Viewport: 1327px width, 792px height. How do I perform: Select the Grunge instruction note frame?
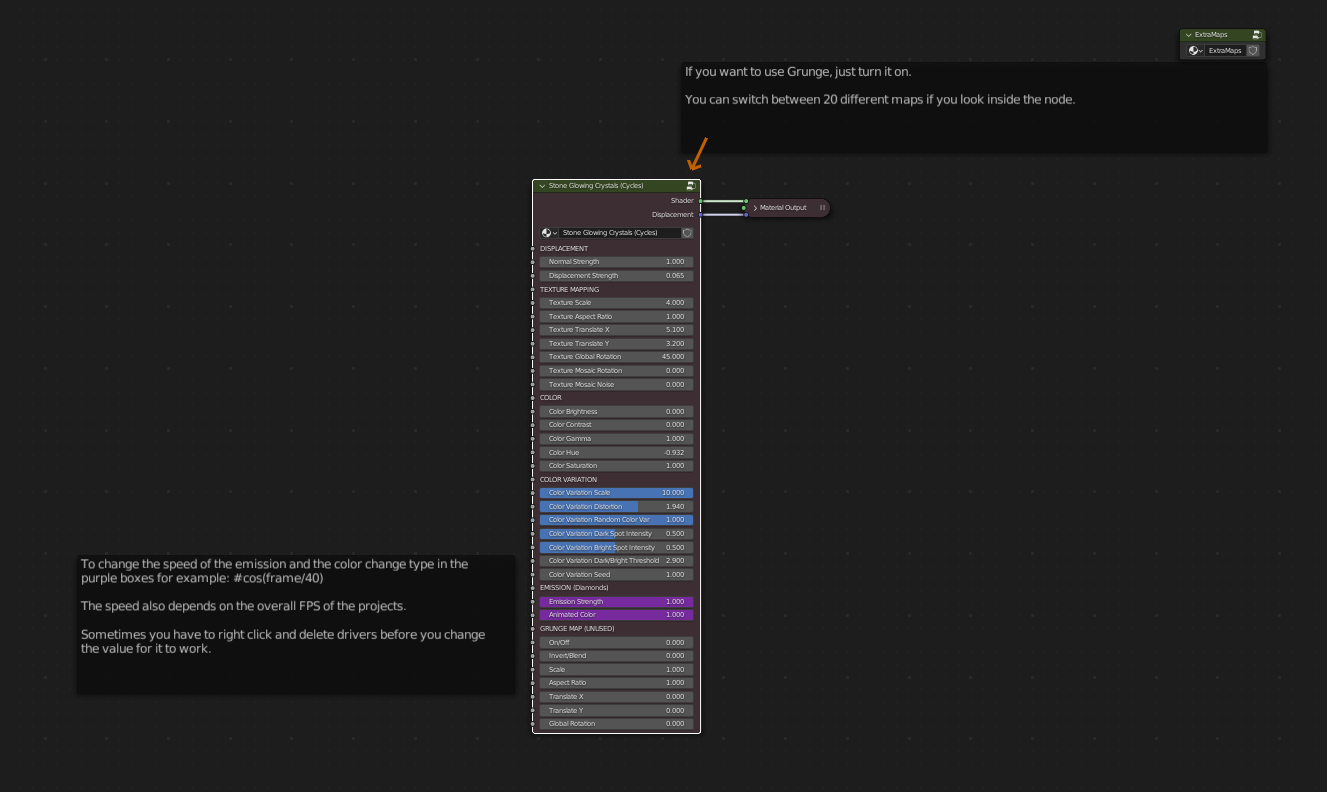pos(975,130)
